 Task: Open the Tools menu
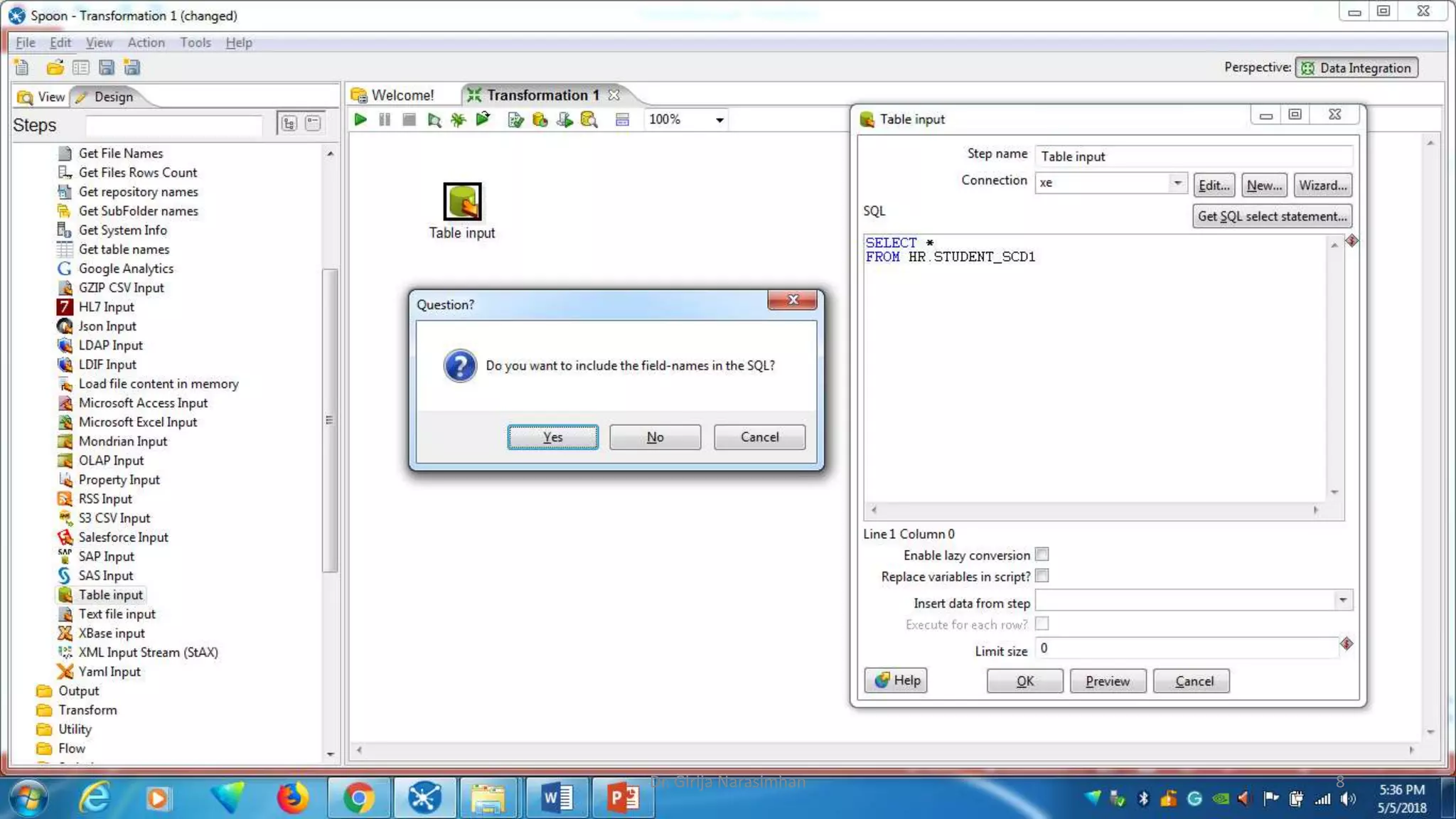(195, 43)
